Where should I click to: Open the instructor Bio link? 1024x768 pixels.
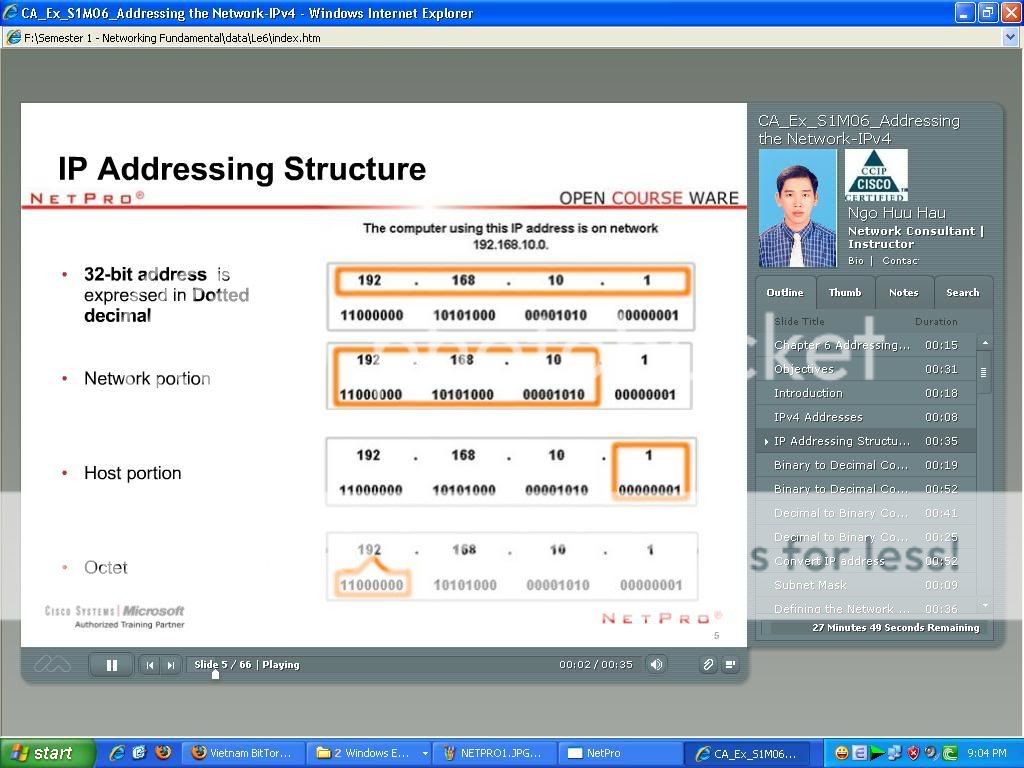tap(856, 261)
